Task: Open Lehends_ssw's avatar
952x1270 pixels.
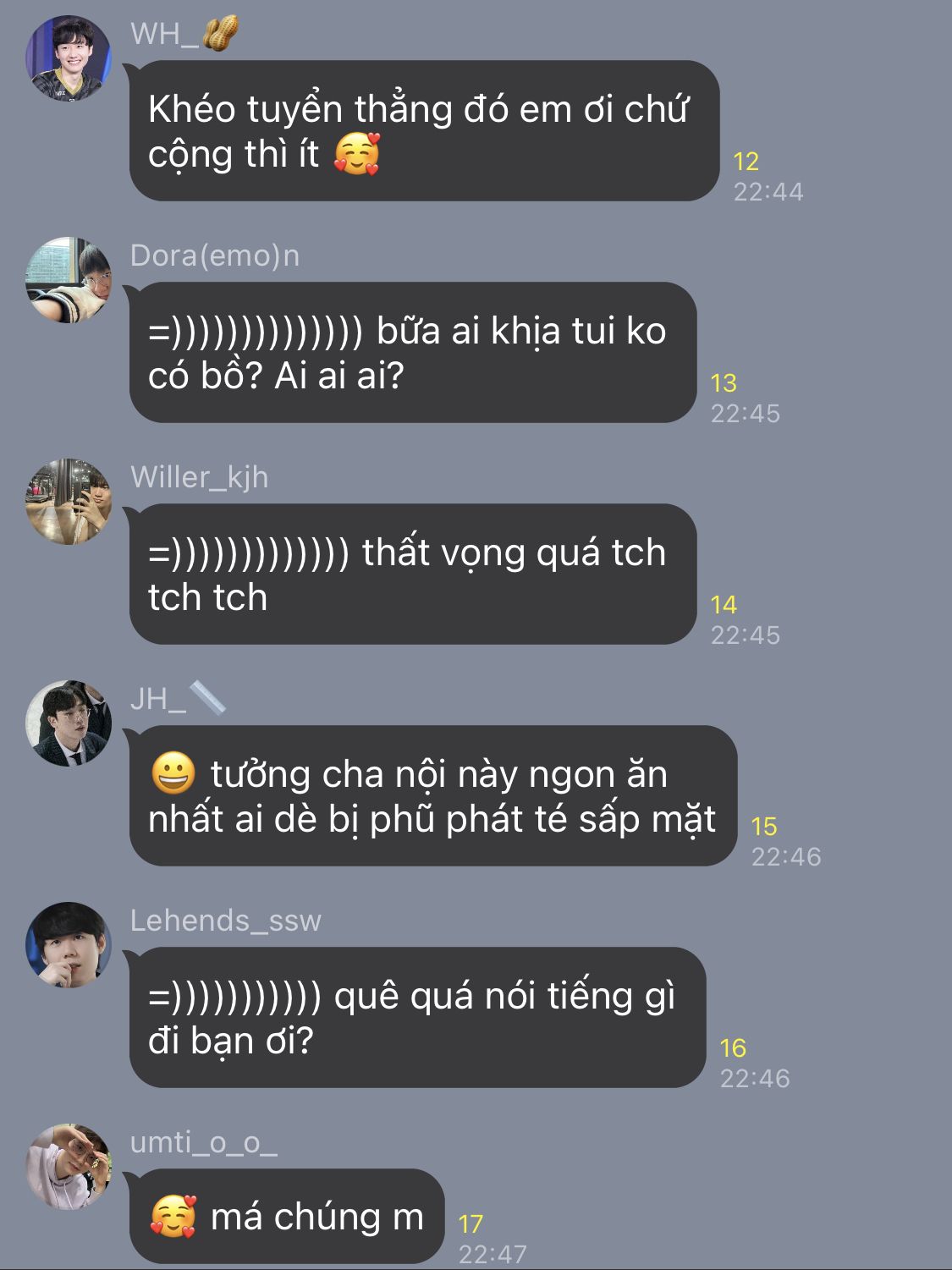Action: pos(69,945)
